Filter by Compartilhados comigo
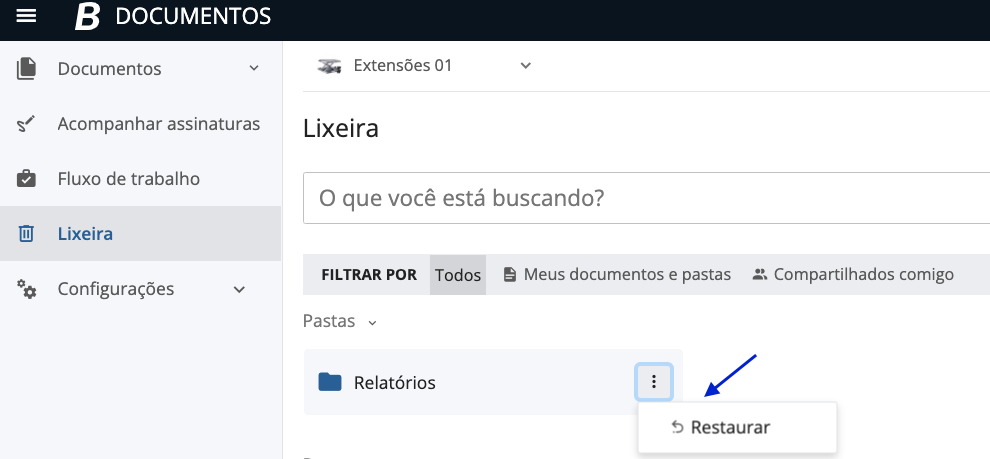 853,274
